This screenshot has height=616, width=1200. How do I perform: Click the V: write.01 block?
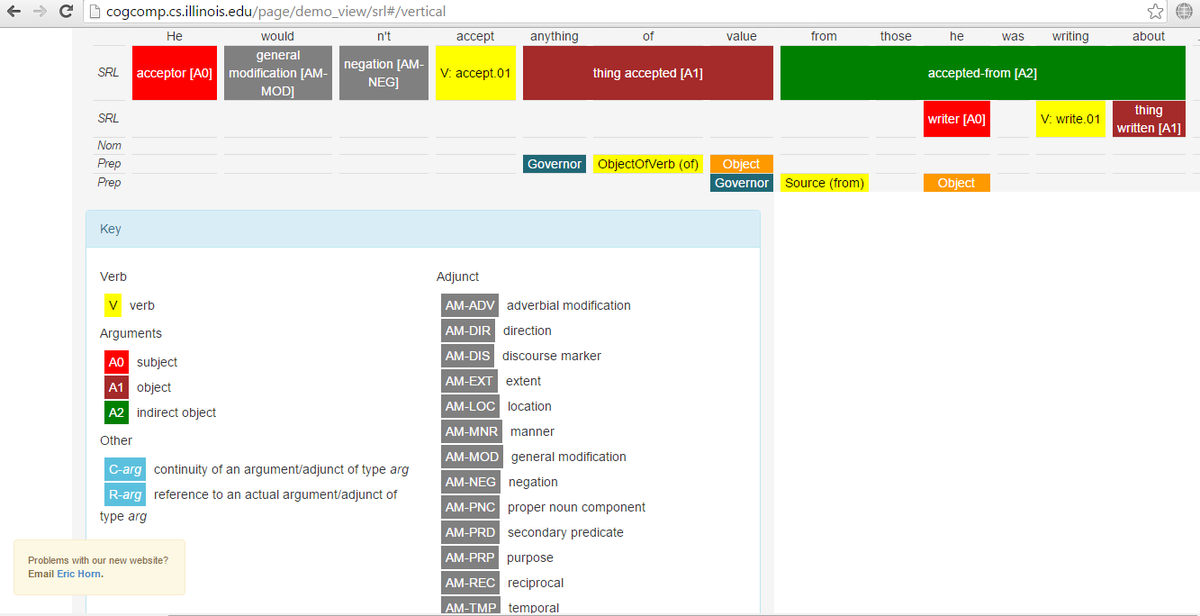[x=1070, y=119]
